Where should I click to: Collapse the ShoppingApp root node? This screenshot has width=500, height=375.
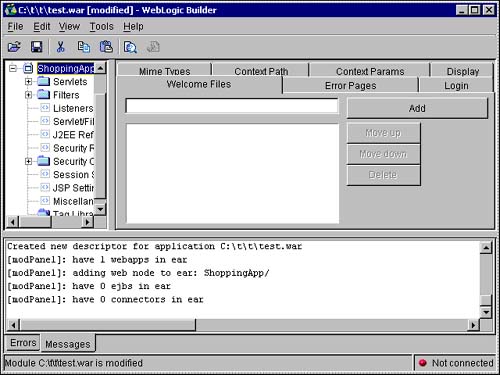(13, 68)
